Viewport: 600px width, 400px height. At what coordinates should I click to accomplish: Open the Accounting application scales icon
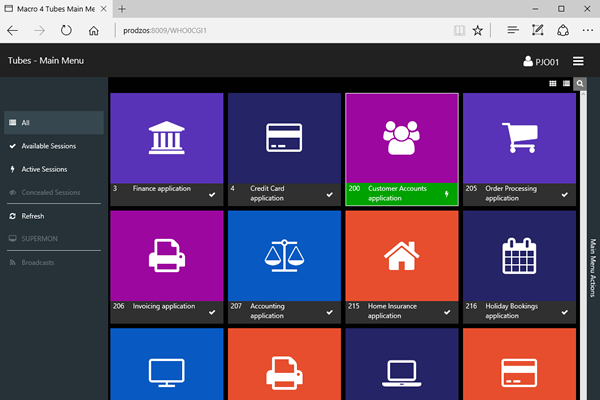point(284,256)
